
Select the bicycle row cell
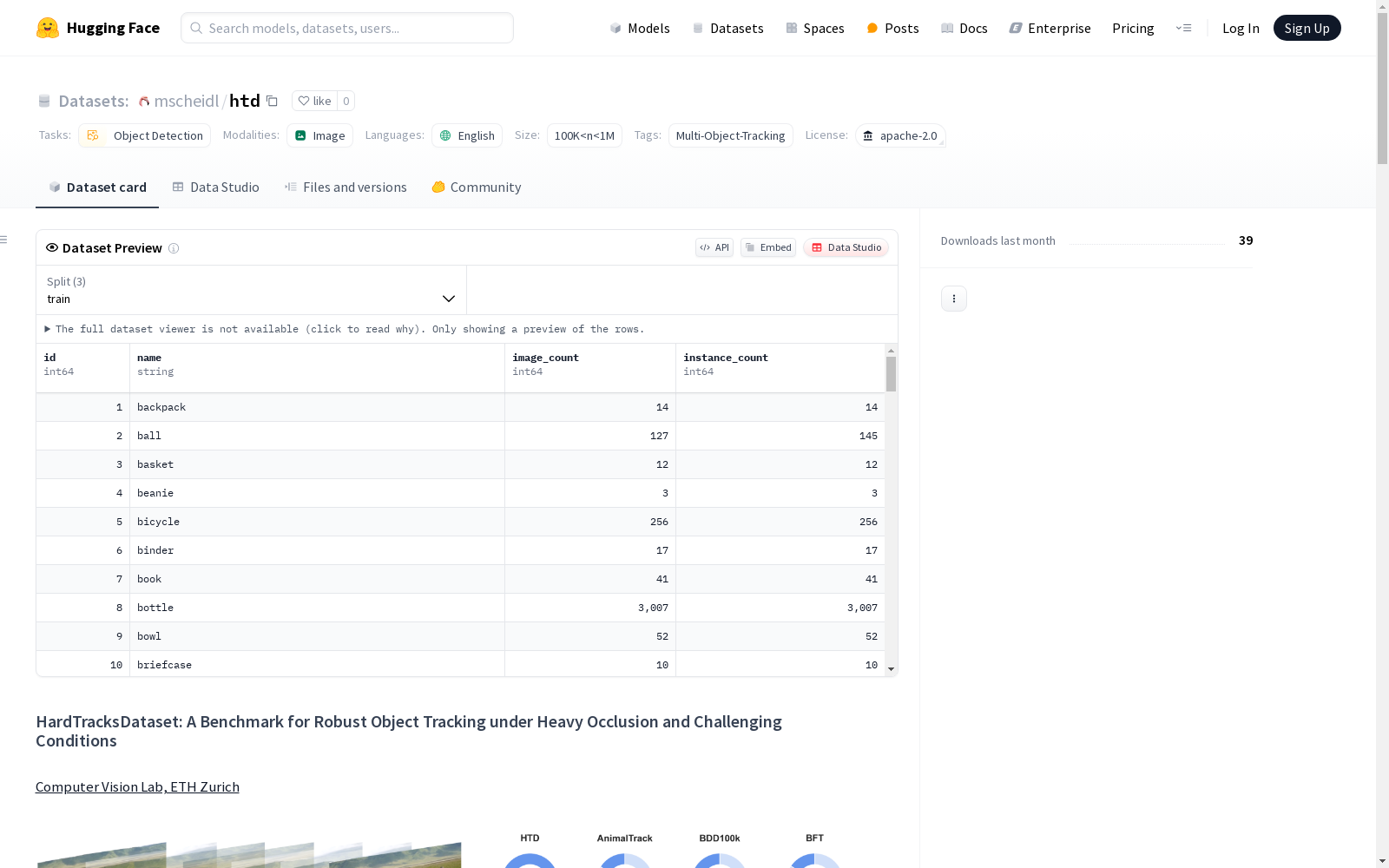(317, 522)
